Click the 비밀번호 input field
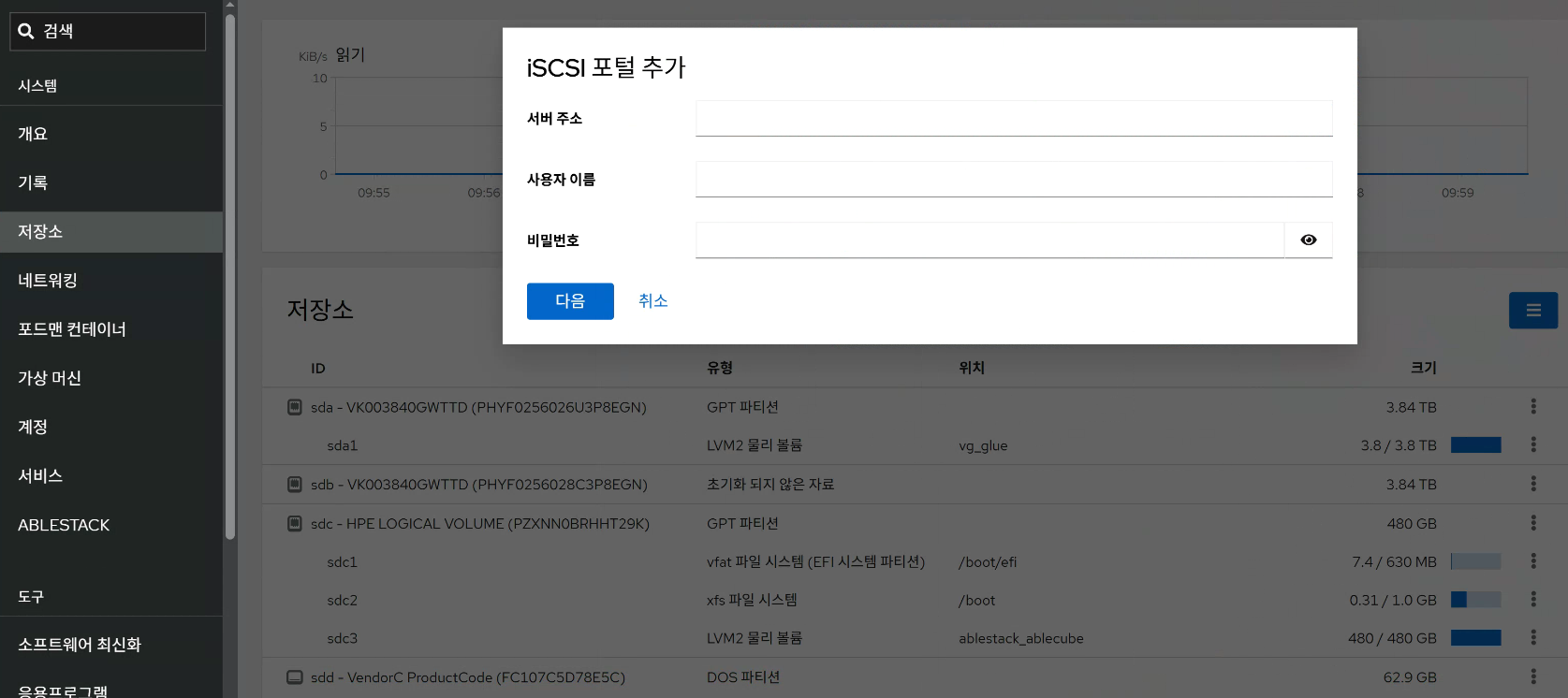The width and height of the screenshot is (1568, 698). [989, 240]
